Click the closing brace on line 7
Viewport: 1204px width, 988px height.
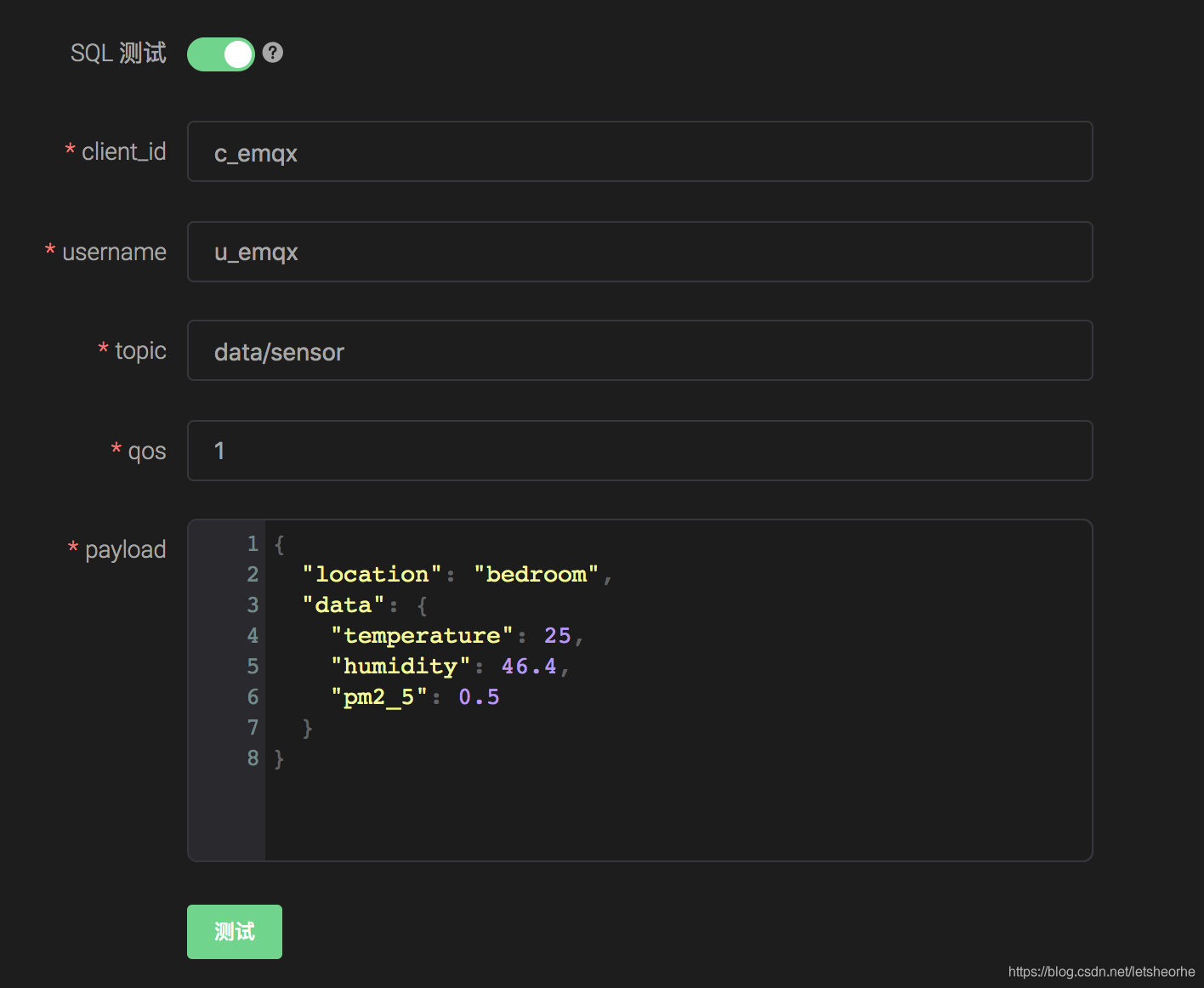pyautogui.click(x=308, y=728)
